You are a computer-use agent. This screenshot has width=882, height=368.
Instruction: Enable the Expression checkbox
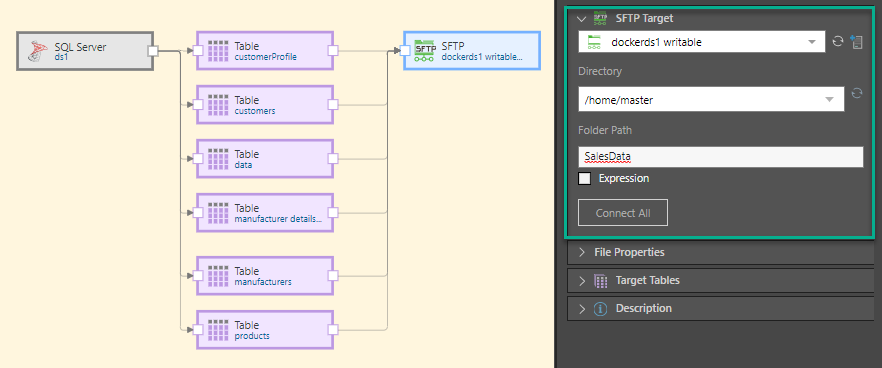tap(585, 178)
